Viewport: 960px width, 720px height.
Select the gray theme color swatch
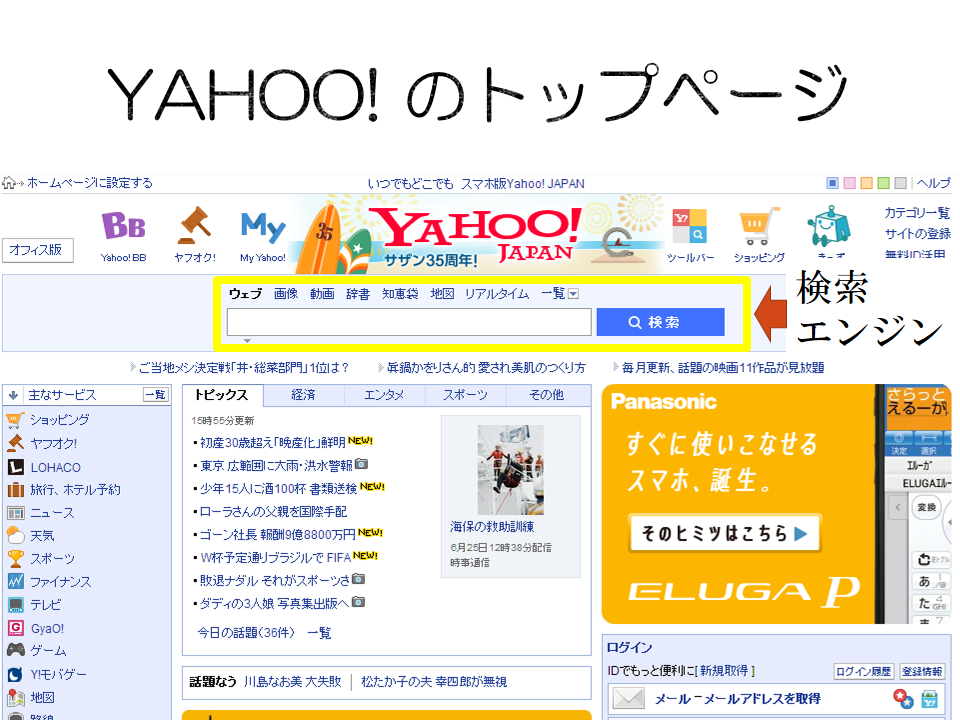(900, 182)
